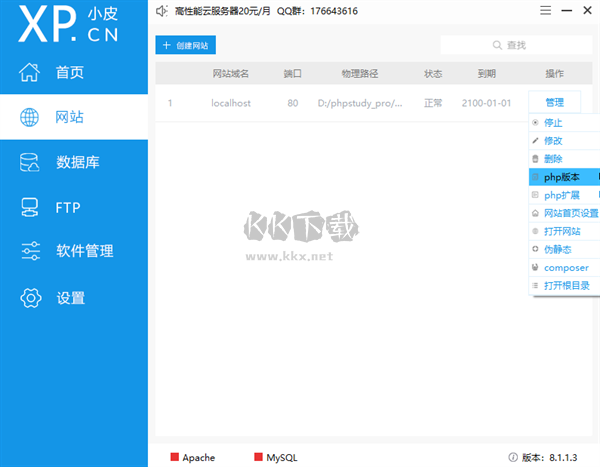This screenshot has width=600, height=467.
Task: Open the 数据库 database section
Action: point(76,162)
